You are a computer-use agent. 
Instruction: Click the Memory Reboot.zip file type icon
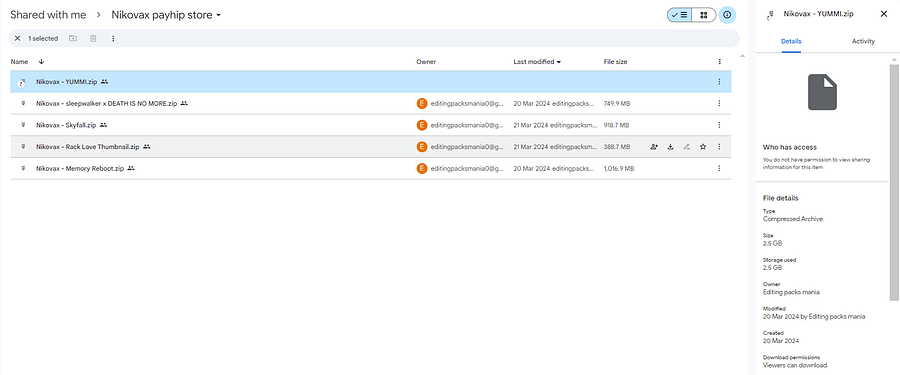tap(23, 168)
